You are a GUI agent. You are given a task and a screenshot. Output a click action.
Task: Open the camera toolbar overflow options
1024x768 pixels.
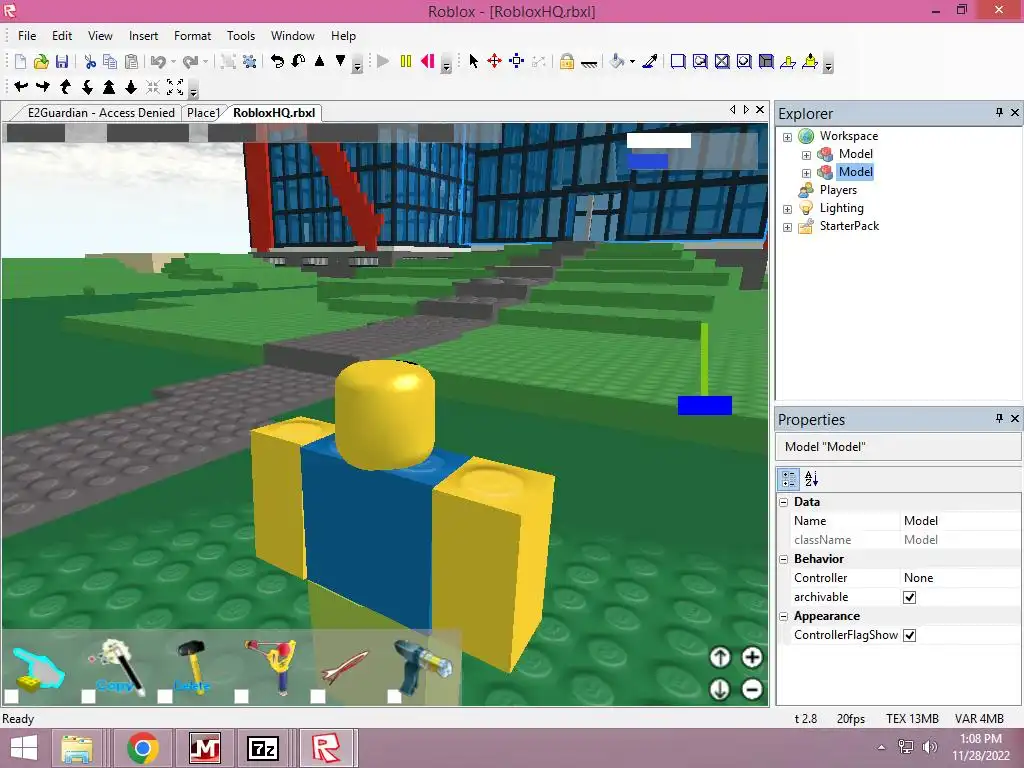[193, 91]
